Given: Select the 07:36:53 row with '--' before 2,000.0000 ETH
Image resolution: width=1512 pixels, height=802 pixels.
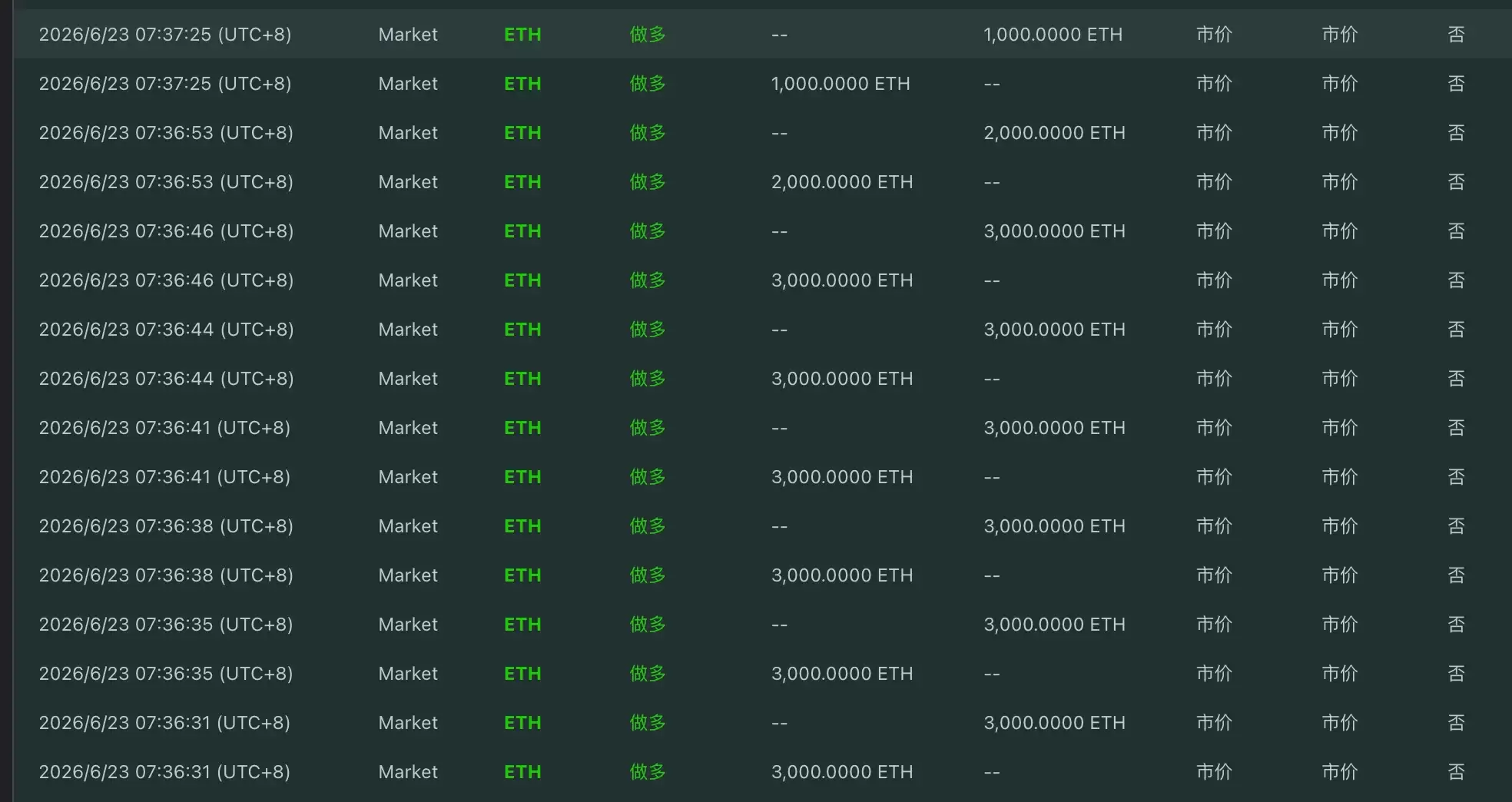Looking at the screenshot, I should coord(762,133).
